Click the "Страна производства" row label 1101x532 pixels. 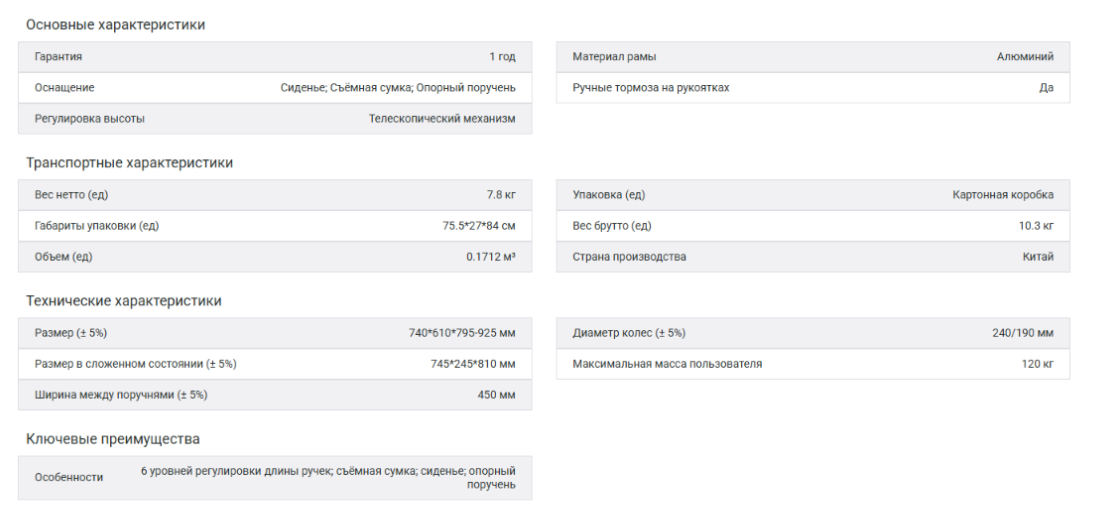(x=629, y=257)
